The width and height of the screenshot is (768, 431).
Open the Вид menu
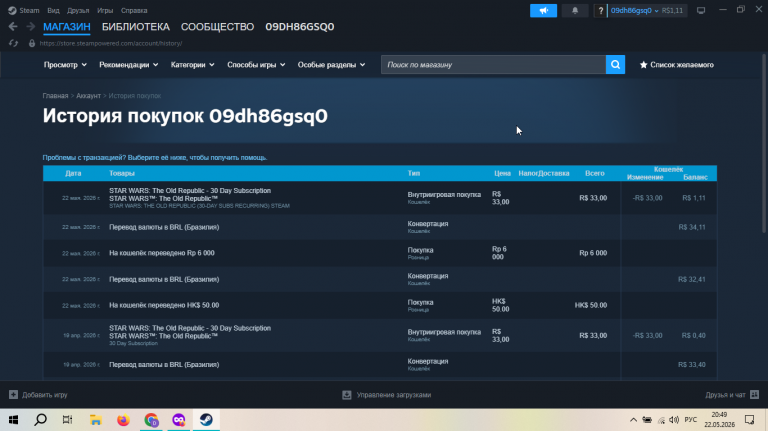pos(53,10)
